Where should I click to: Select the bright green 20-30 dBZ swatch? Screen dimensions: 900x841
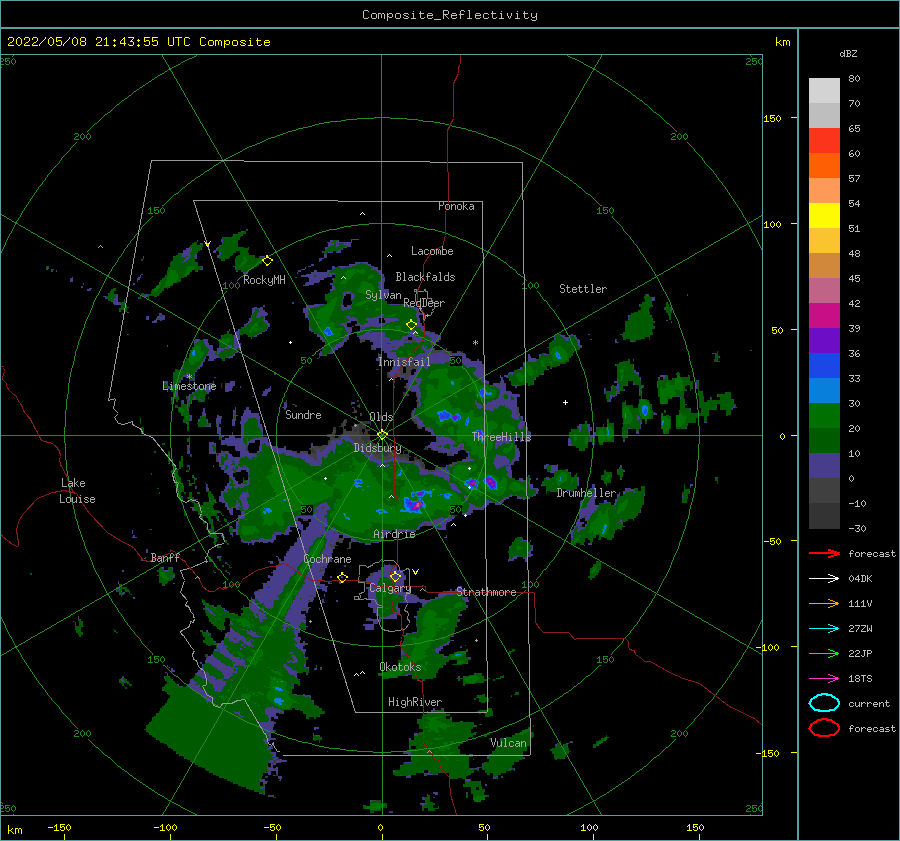[x=824, y=416]
